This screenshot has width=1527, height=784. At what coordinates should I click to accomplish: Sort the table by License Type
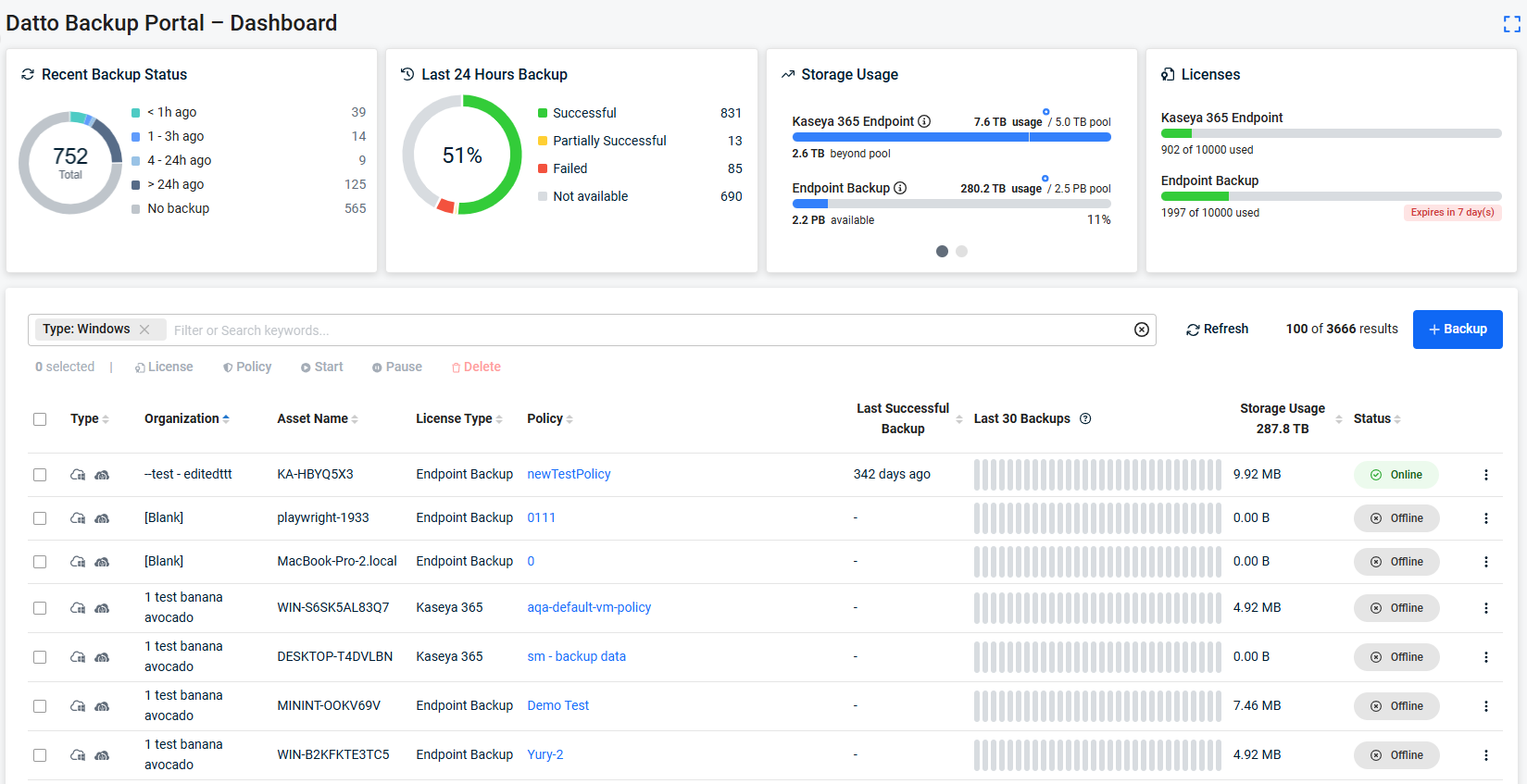(459, 418)
